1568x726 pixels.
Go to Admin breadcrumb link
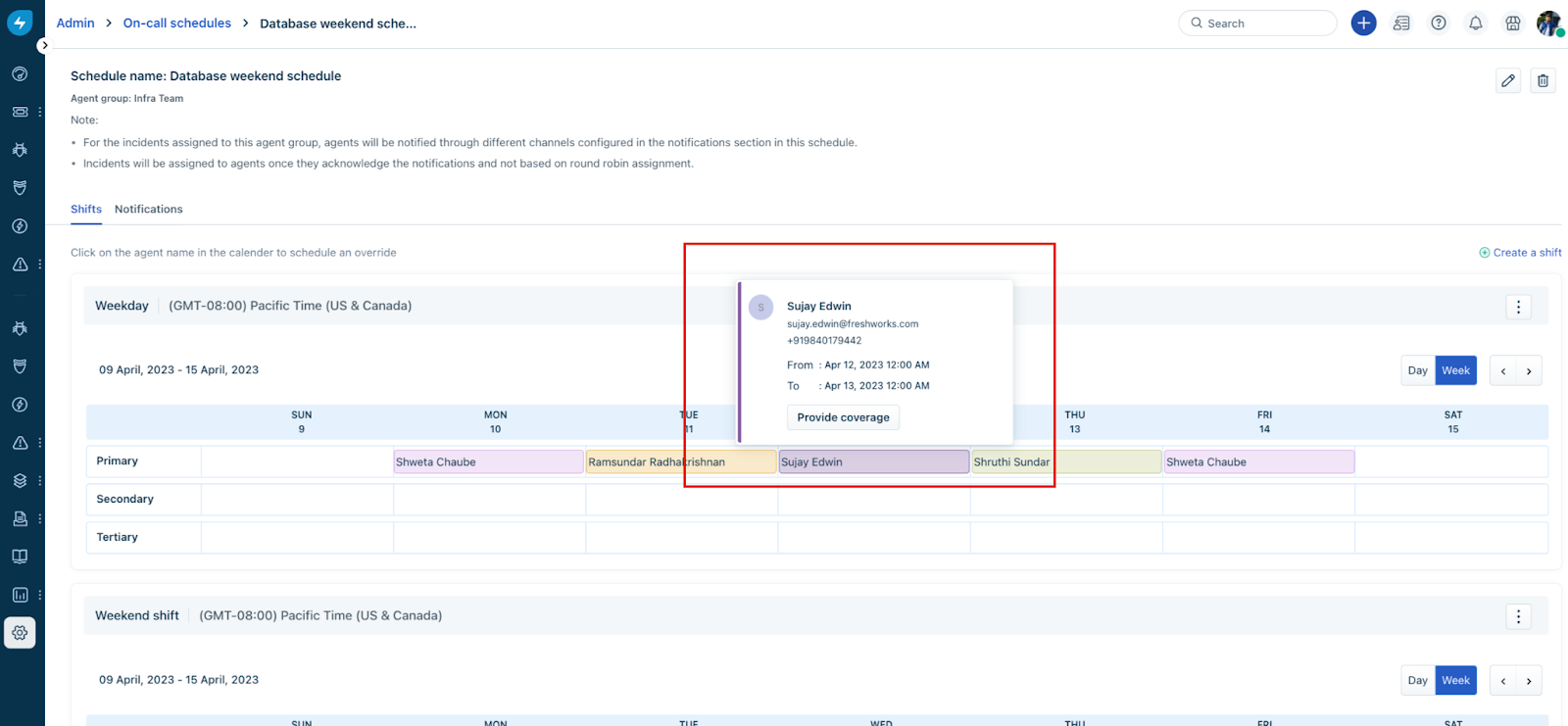[75, 23]
